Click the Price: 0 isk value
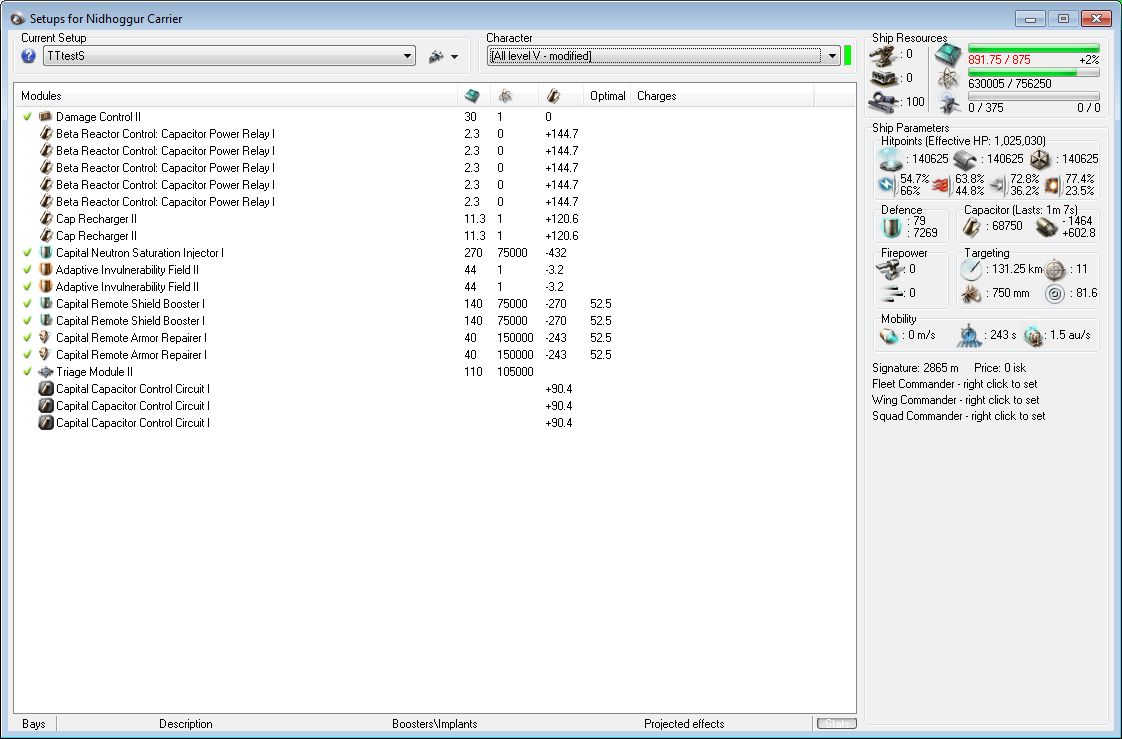 point(1000,368)
